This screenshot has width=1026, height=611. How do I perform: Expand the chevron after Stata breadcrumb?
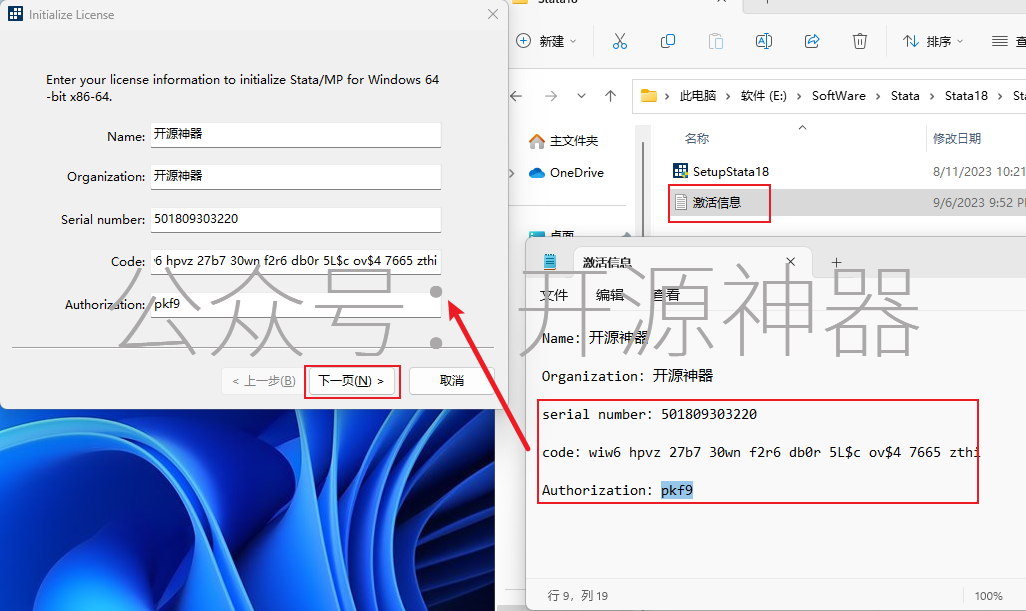tap(932, 96)
